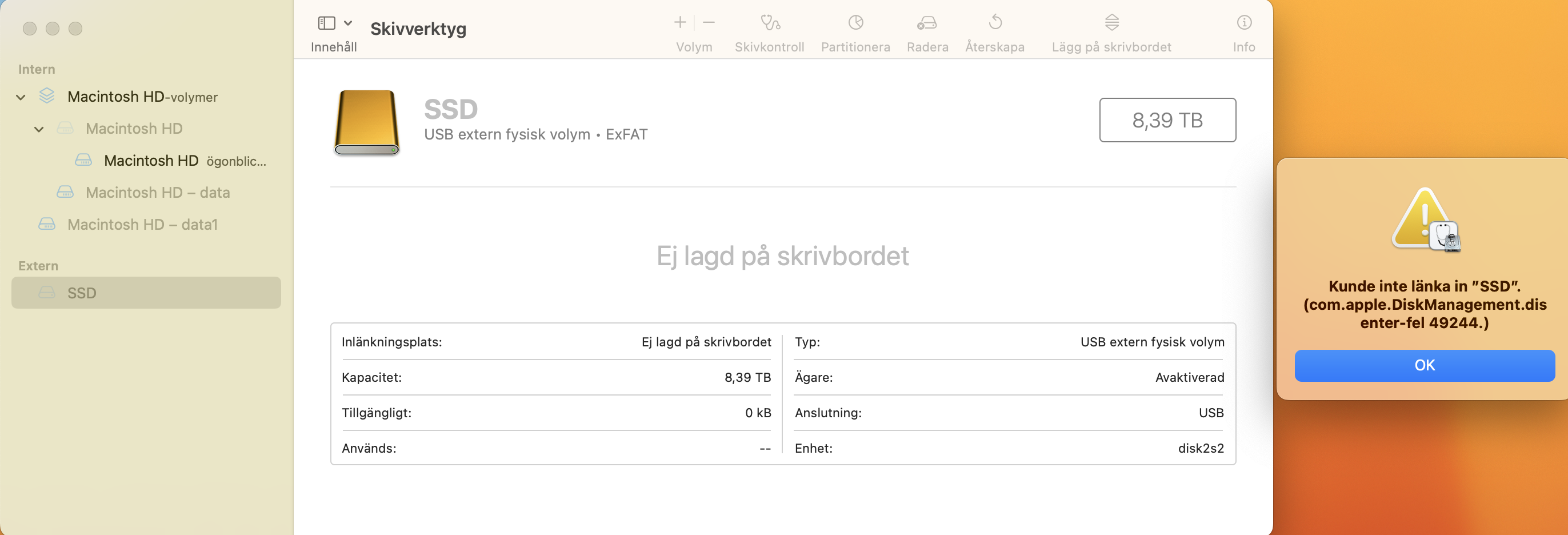Click the Inlänkningsplats value 'Ej lagd på skrivbordet'
Image resolution: width=1568 pixels, height=535 pixels.
coord(706,342)
